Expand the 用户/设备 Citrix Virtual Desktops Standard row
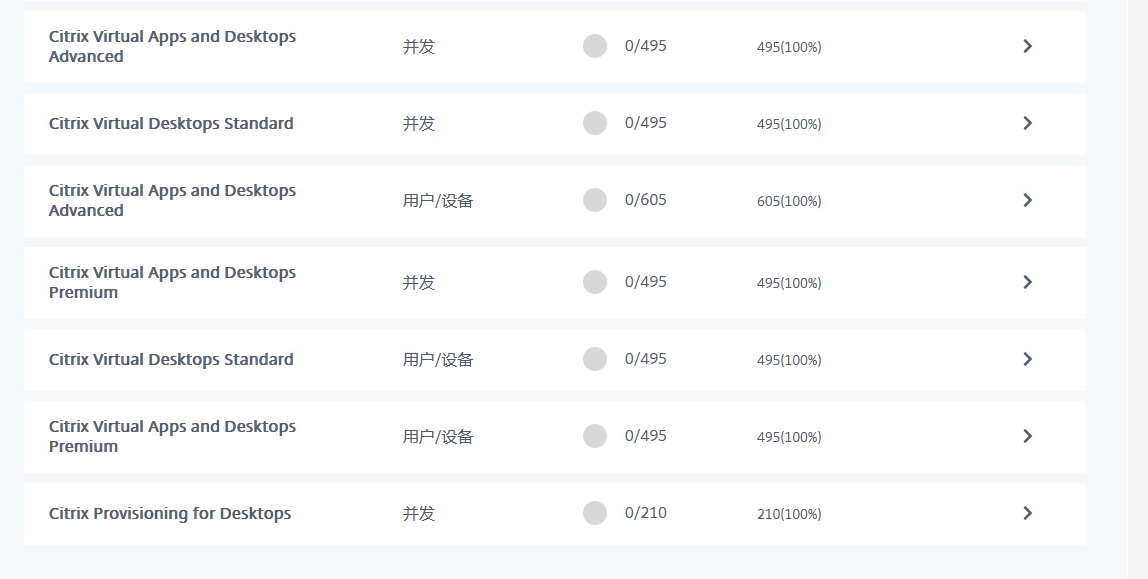Viewport: 1148px width, 579px height. pyautogui.click(x=1027, y=359)
